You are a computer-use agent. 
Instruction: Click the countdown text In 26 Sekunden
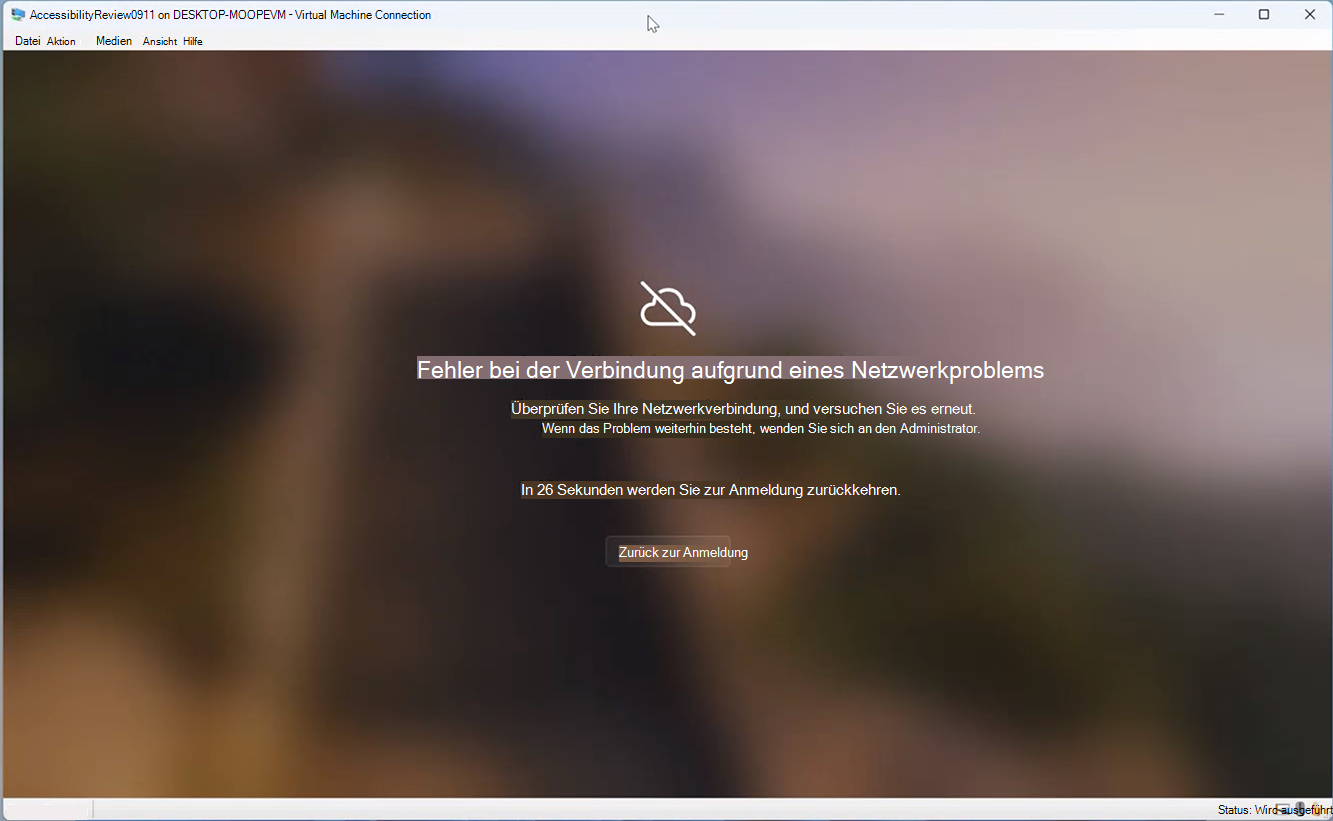pos(572,490)
